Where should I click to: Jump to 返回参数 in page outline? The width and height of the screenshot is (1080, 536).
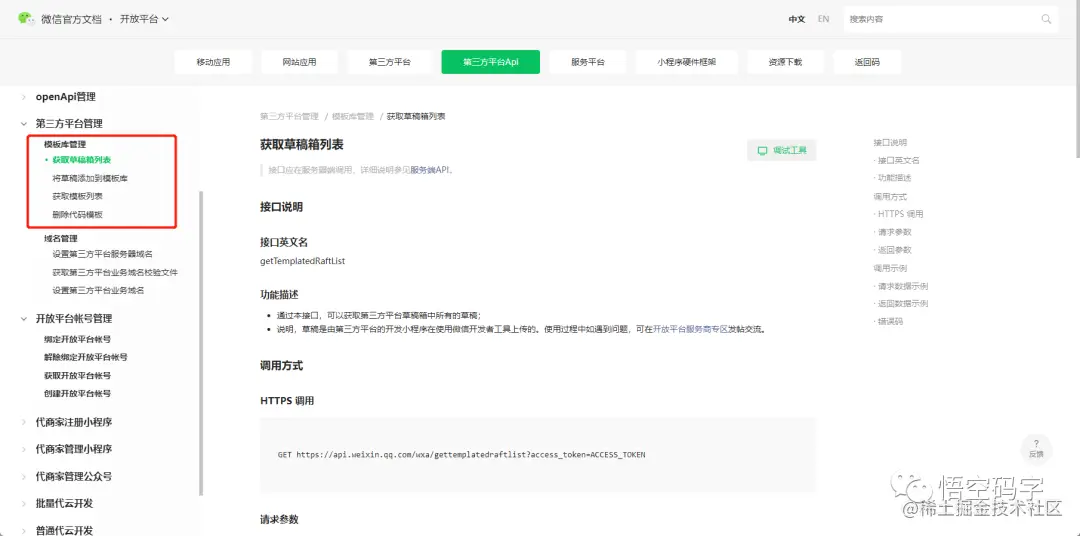895,250
